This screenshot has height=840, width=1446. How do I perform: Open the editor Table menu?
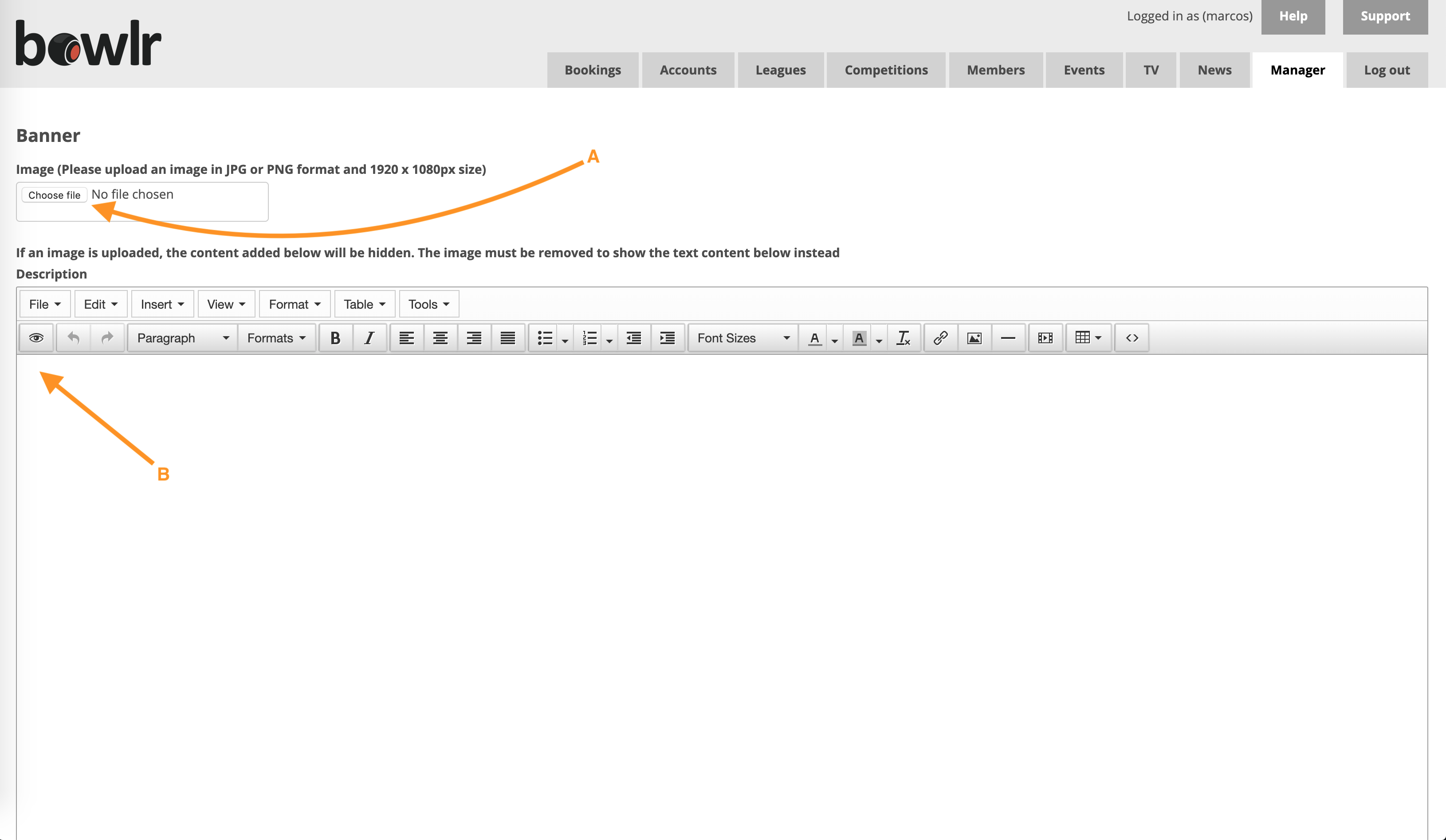(x=364, y=304)
